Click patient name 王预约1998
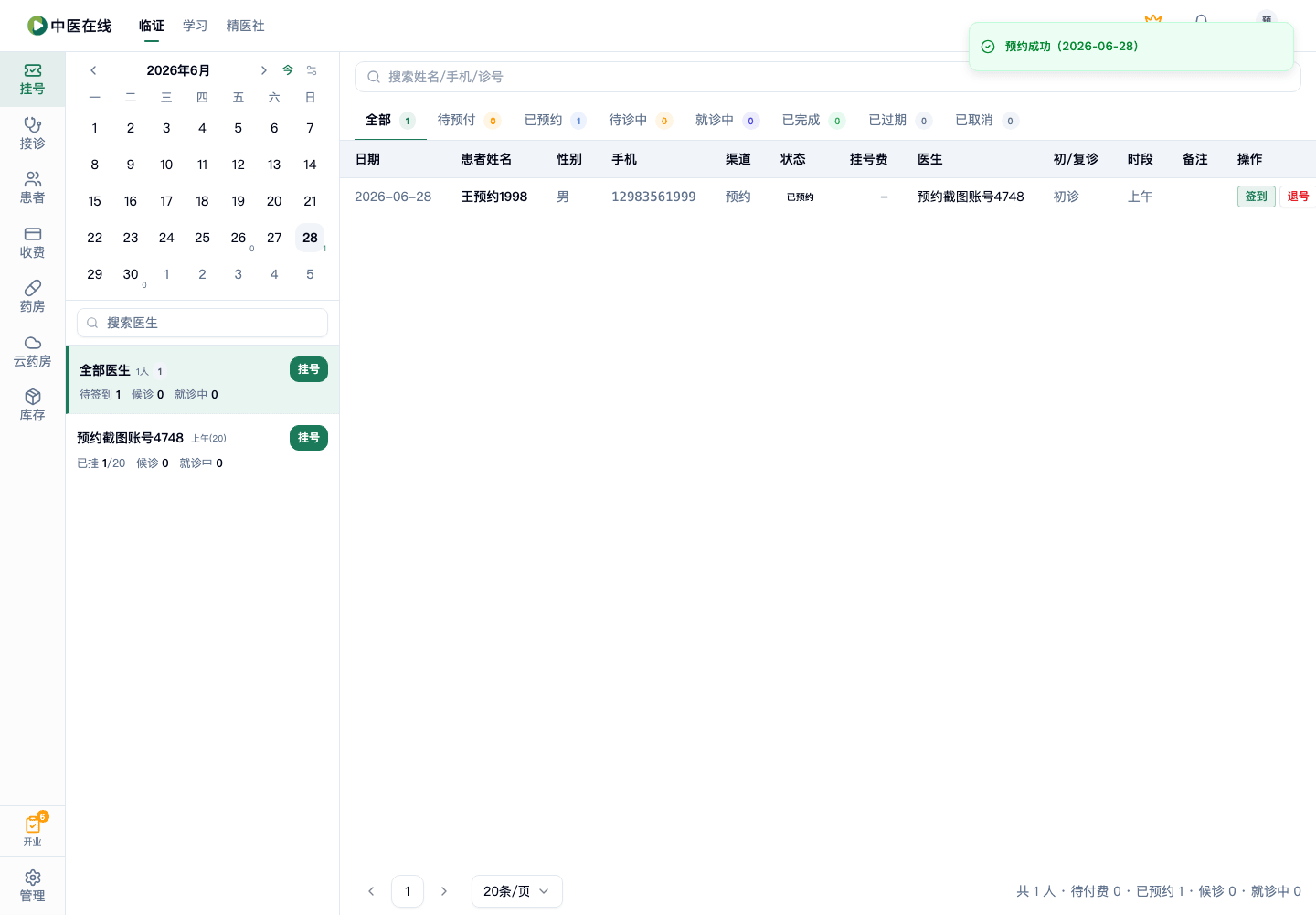 point(494,197)
